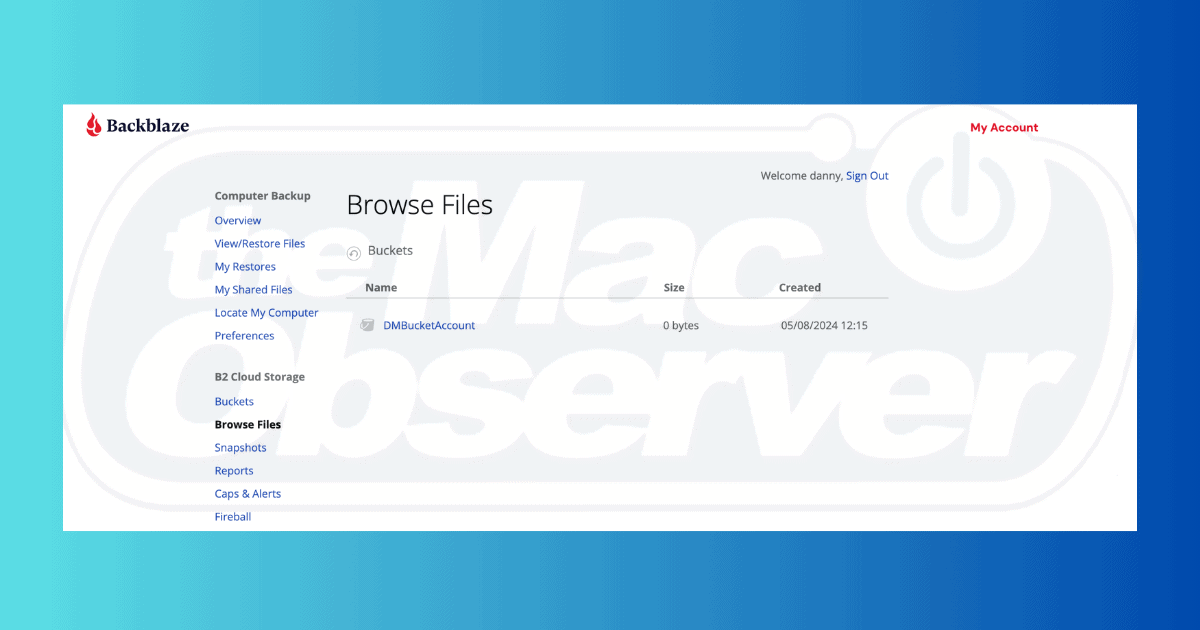Open Caps & Alerts settings

point(248,494)
